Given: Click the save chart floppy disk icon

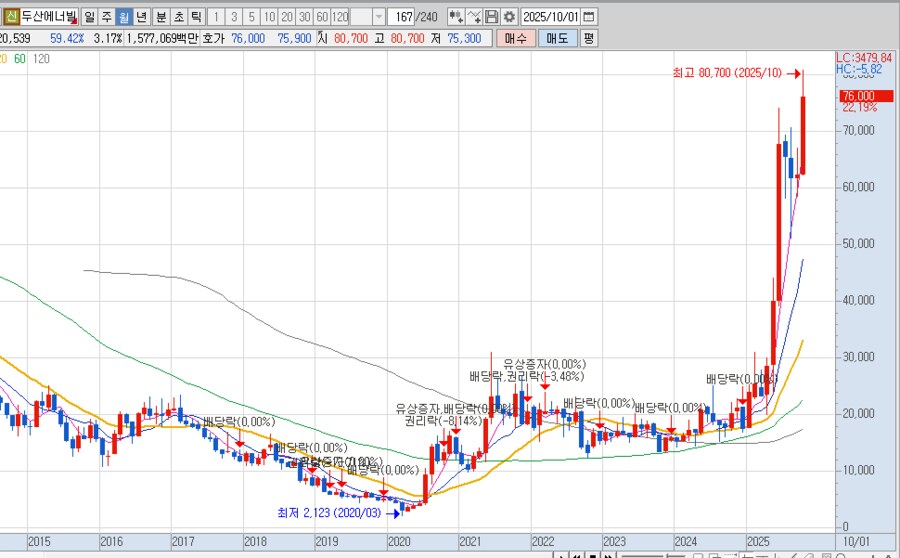Looking at the screenshot, I should [492, 17].
